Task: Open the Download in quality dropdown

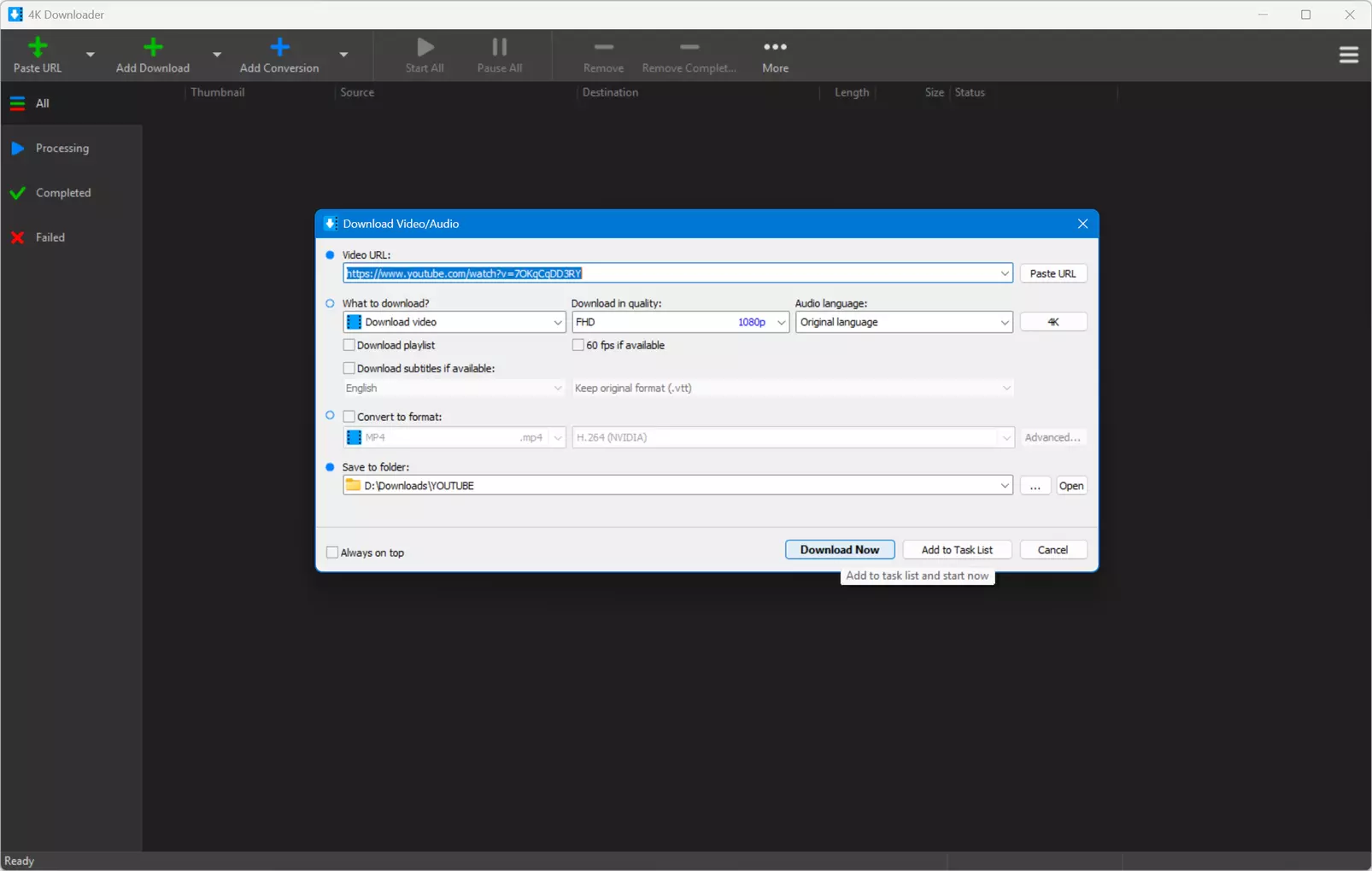Action: point(680,322)
